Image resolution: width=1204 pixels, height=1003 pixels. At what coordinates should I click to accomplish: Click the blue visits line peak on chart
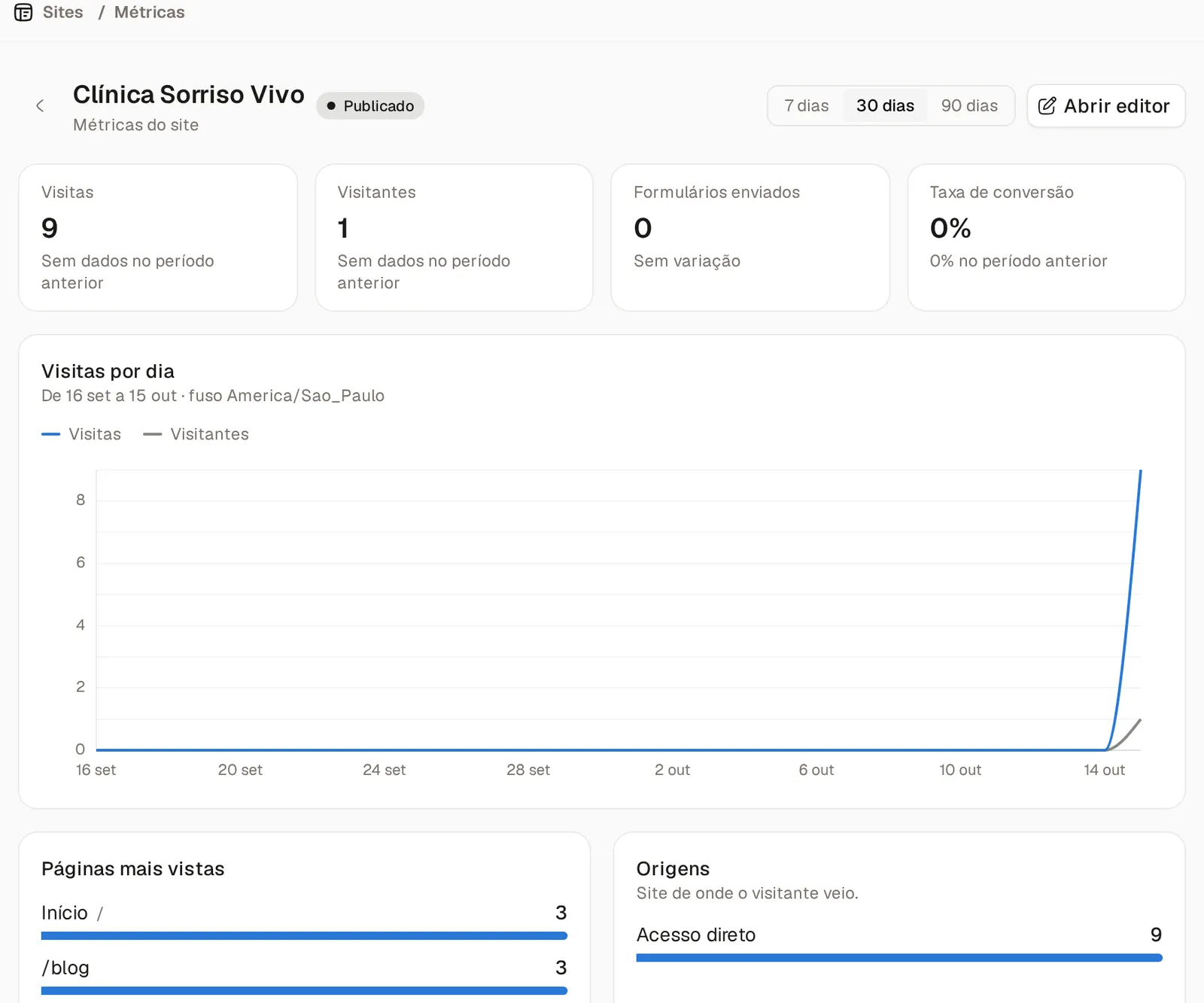pos(1141,472)
